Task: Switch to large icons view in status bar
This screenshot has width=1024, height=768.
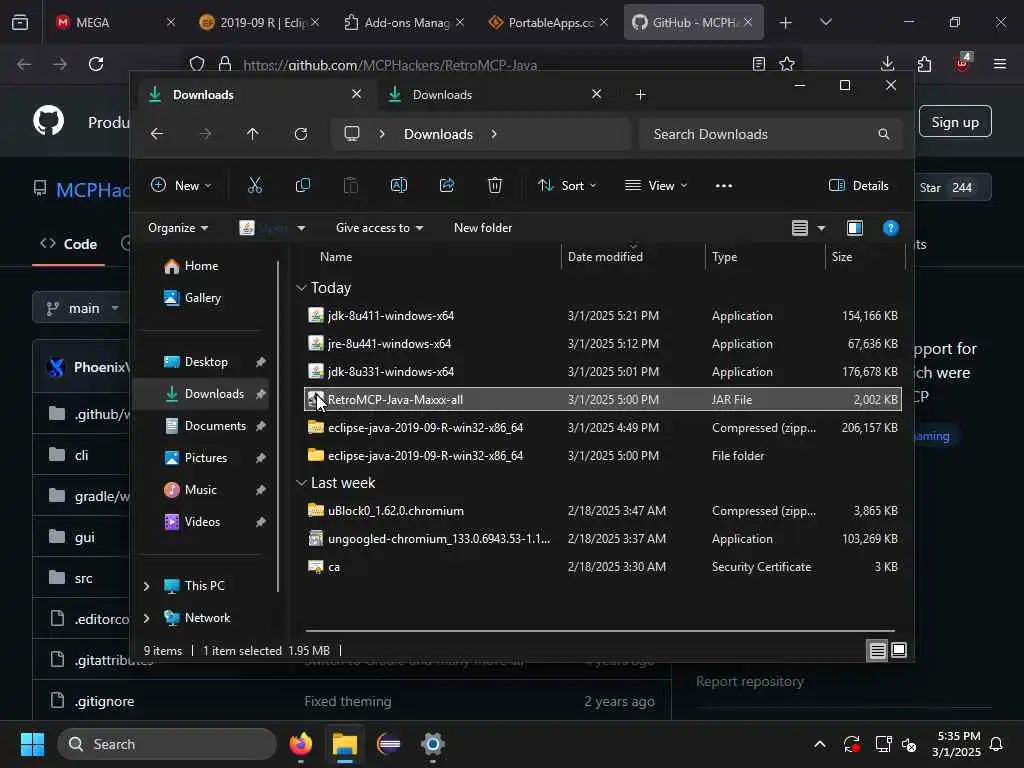Action: (x=899, y=650)
